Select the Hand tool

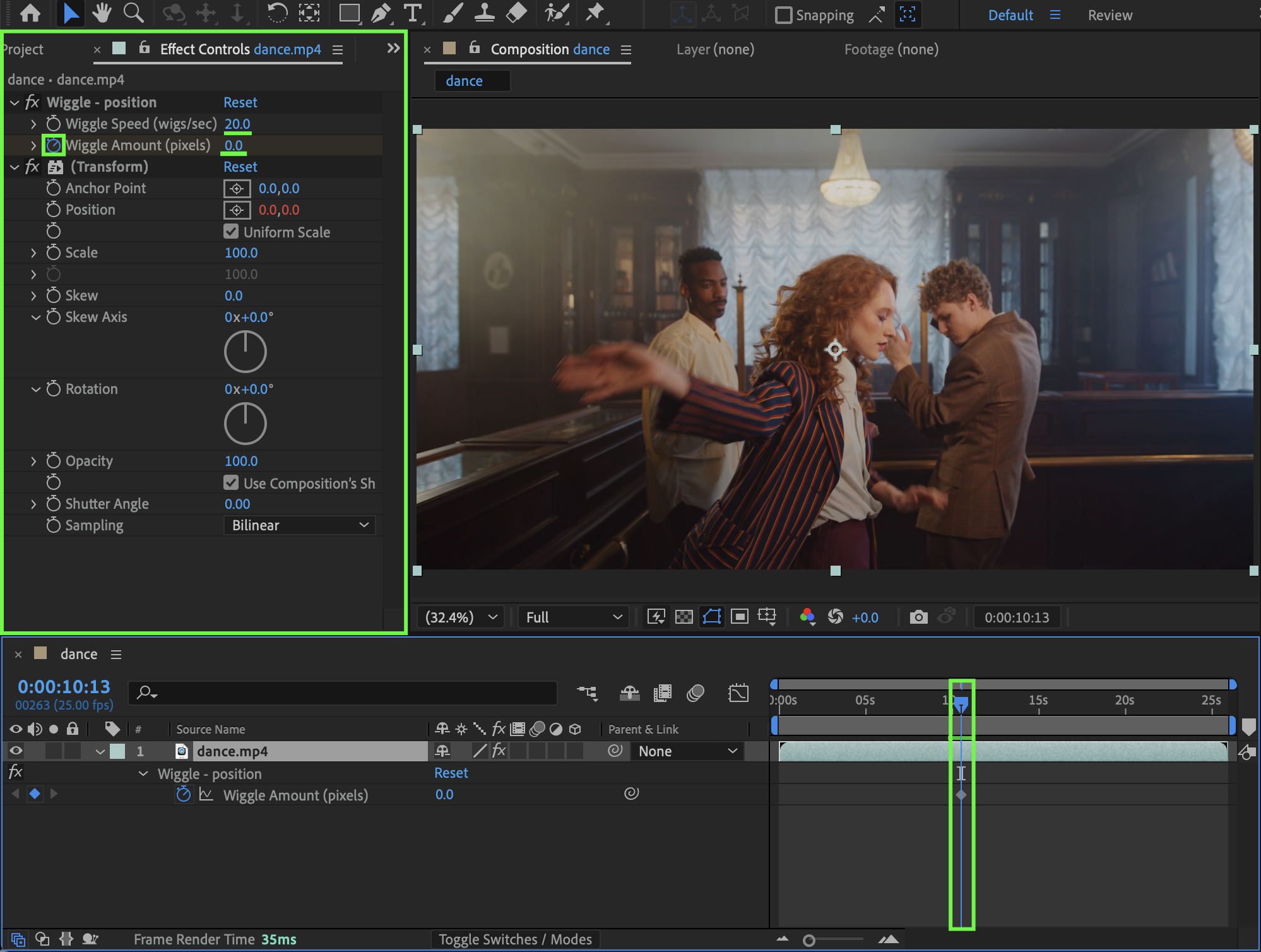click(101, 13)
